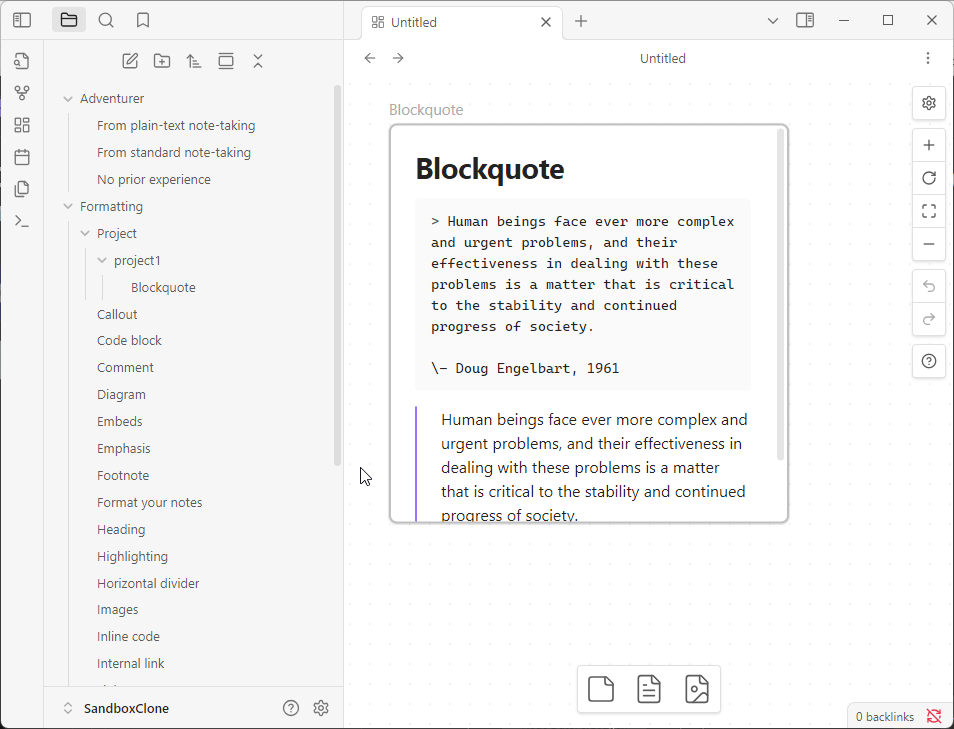Open the Callout note
Screen dimensions: 954x729
click(117, 314)
